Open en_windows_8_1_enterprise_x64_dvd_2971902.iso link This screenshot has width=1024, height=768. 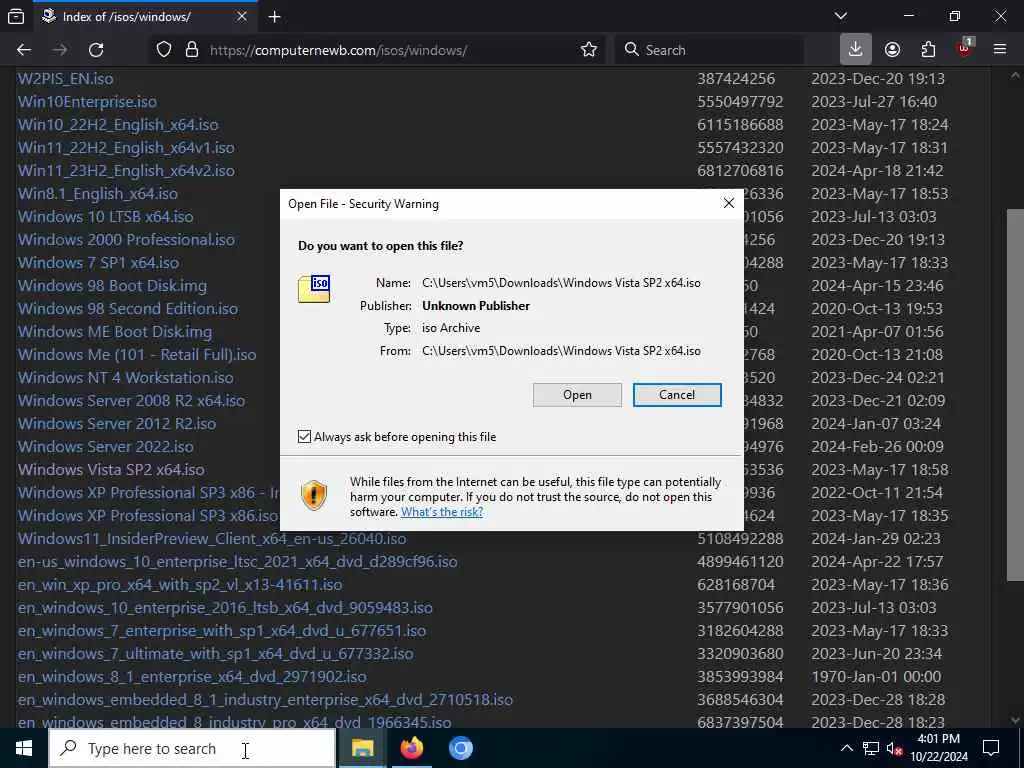click(192, 676)
